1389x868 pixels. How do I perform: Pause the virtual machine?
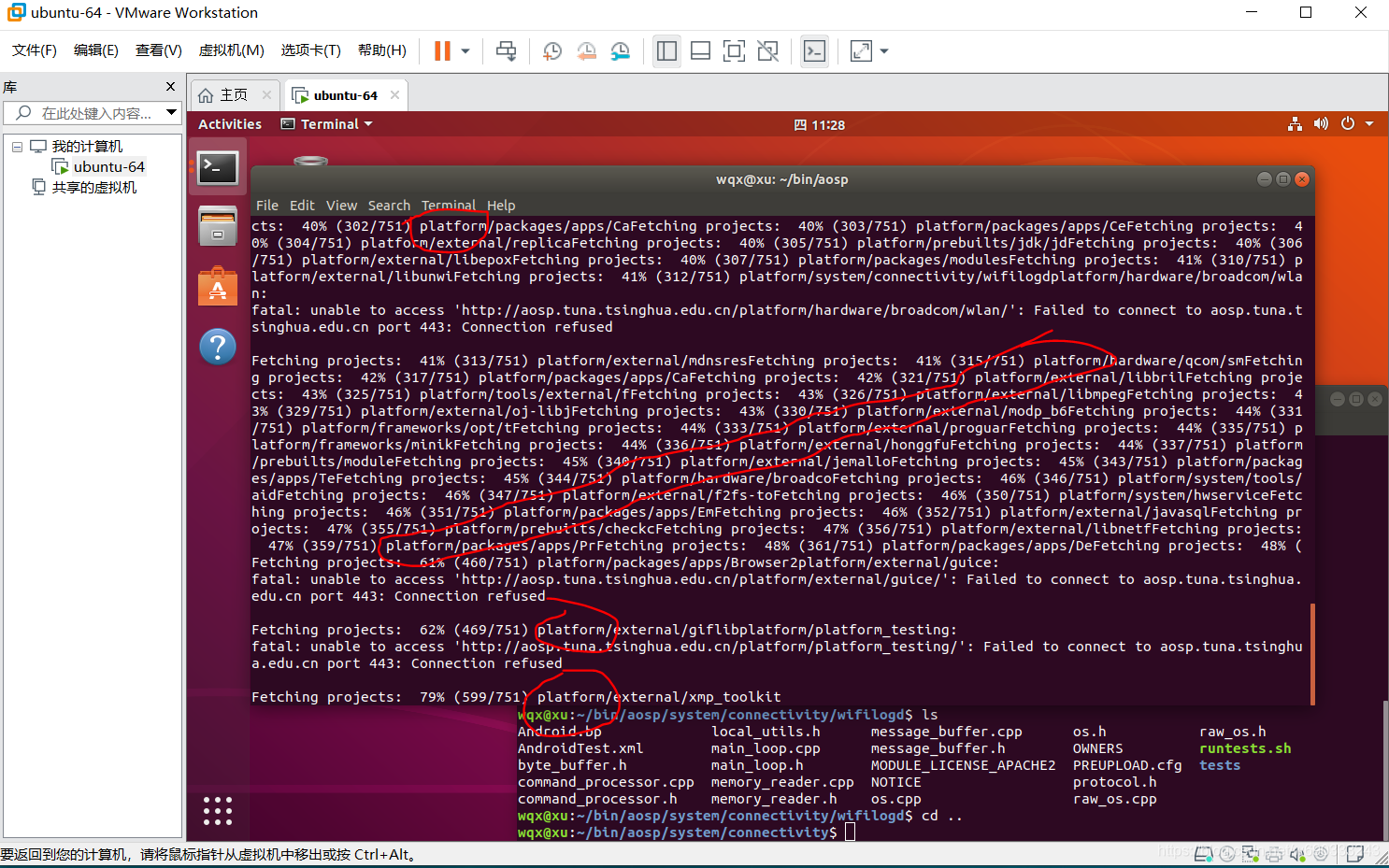point(443,51)
